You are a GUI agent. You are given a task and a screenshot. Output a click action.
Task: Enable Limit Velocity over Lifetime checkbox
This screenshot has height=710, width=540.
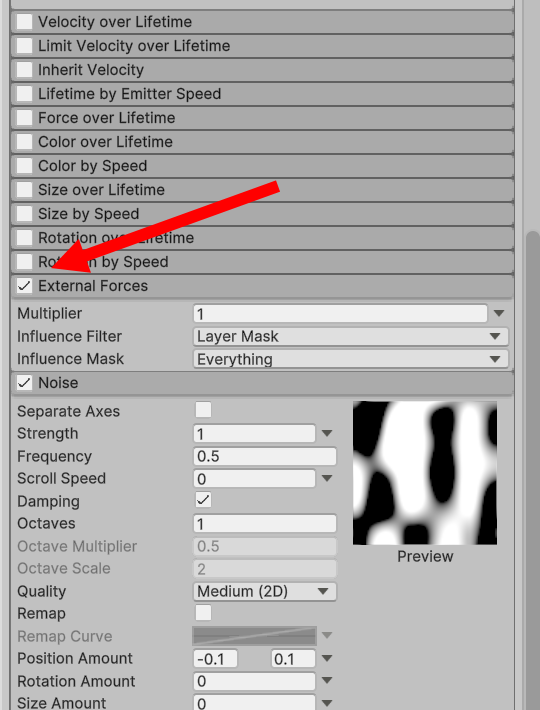point(24,46)
